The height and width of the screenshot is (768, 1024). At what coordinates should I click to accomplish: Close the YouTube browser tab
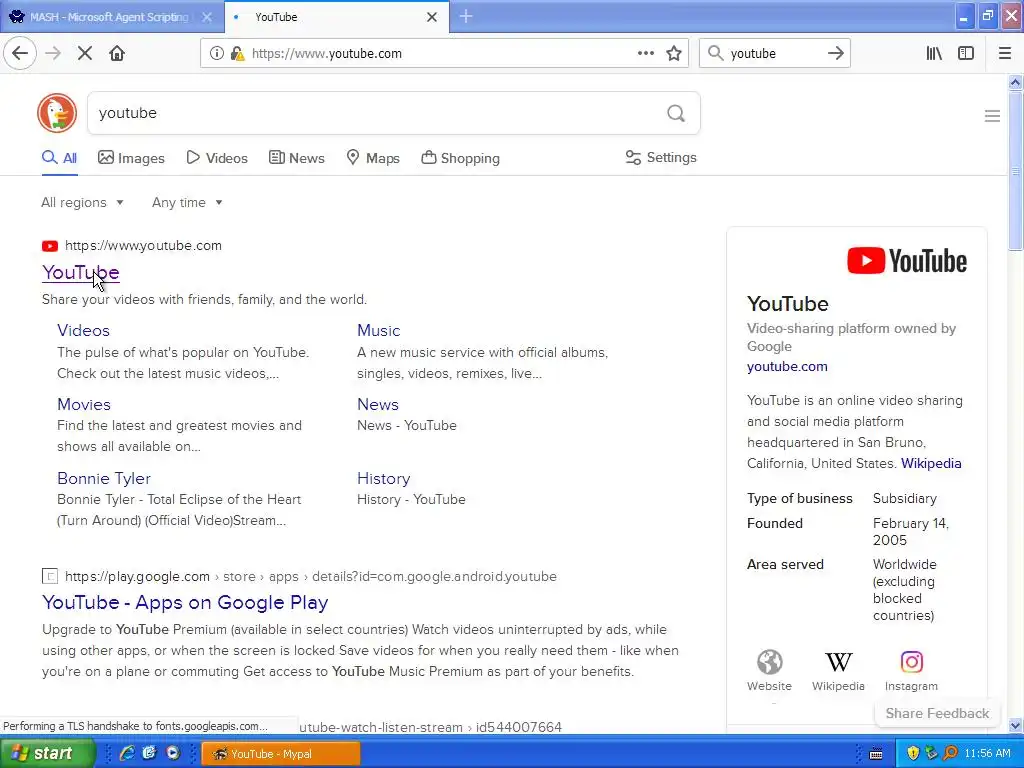[x=432, y=17]
